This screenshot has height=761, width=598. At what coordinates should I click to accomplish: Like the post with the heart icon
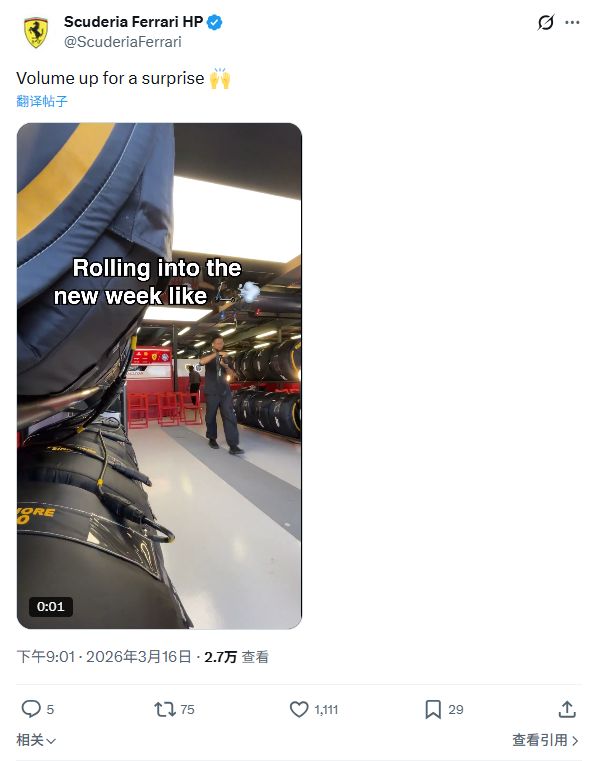[x=299, y=710]
